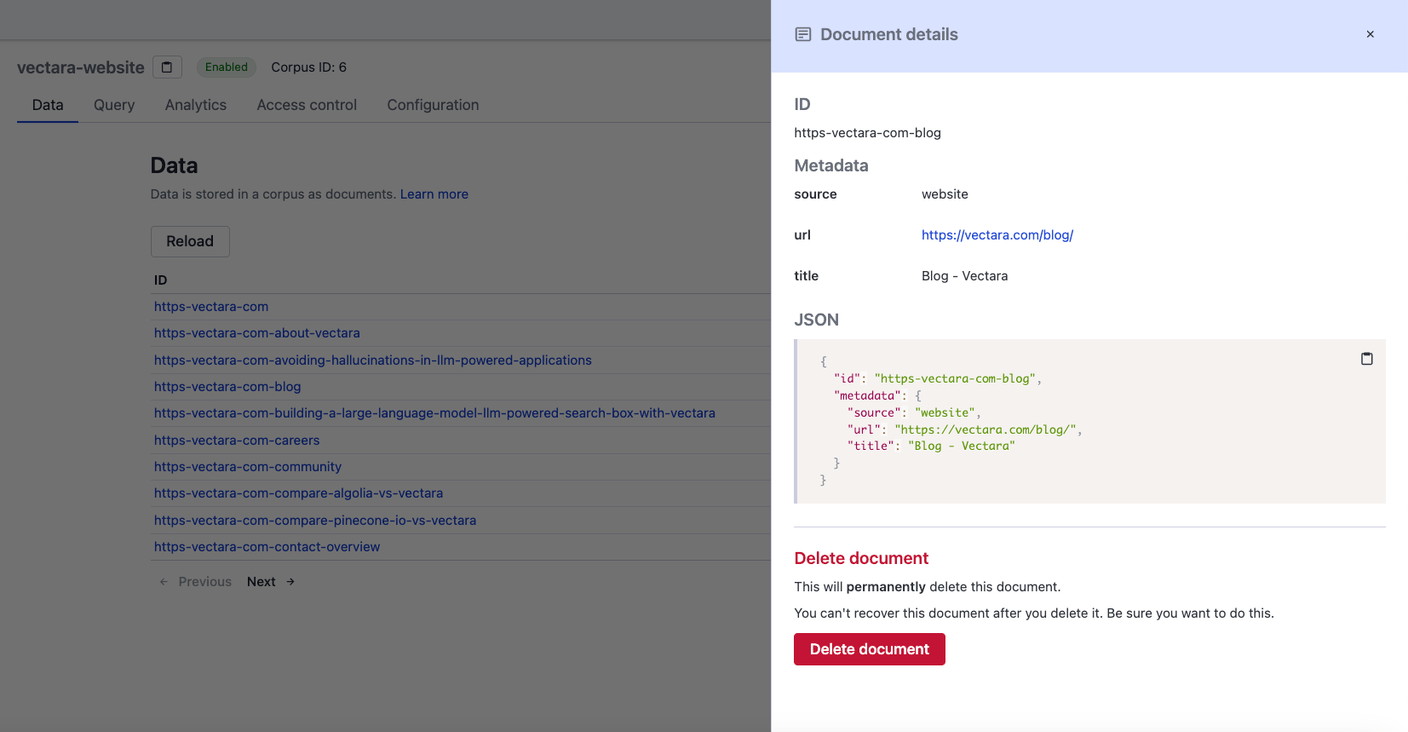
Task: Click the Document details header icon
Action: (803, 34)
